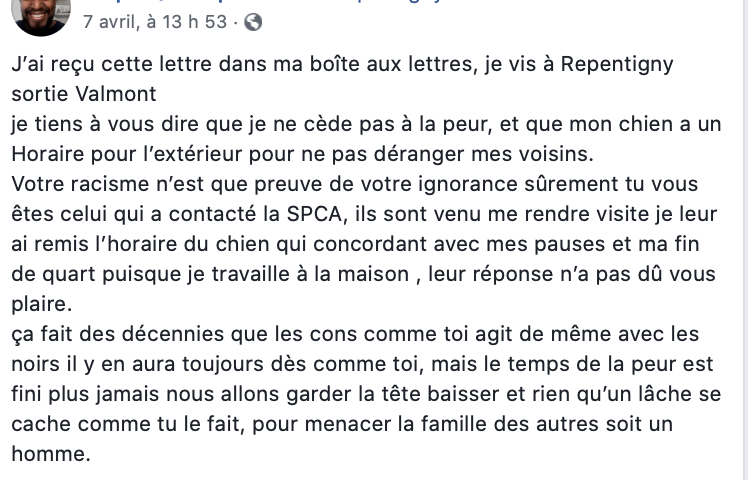
Task: Open the post timestamp 7 avril, à 13 h 53
Action: pyautogui.click(x=155, y=22)
